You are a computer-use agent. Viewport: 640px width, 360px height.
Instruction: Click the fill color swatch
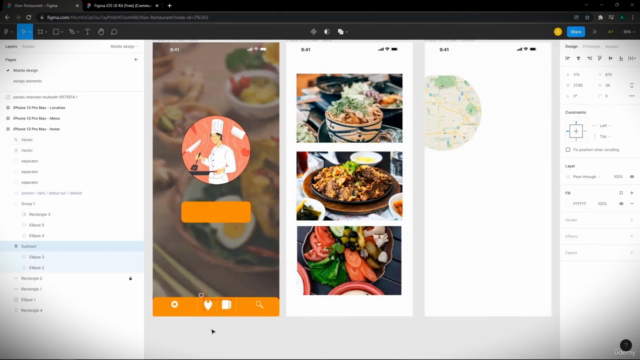[x=568, y=204]
